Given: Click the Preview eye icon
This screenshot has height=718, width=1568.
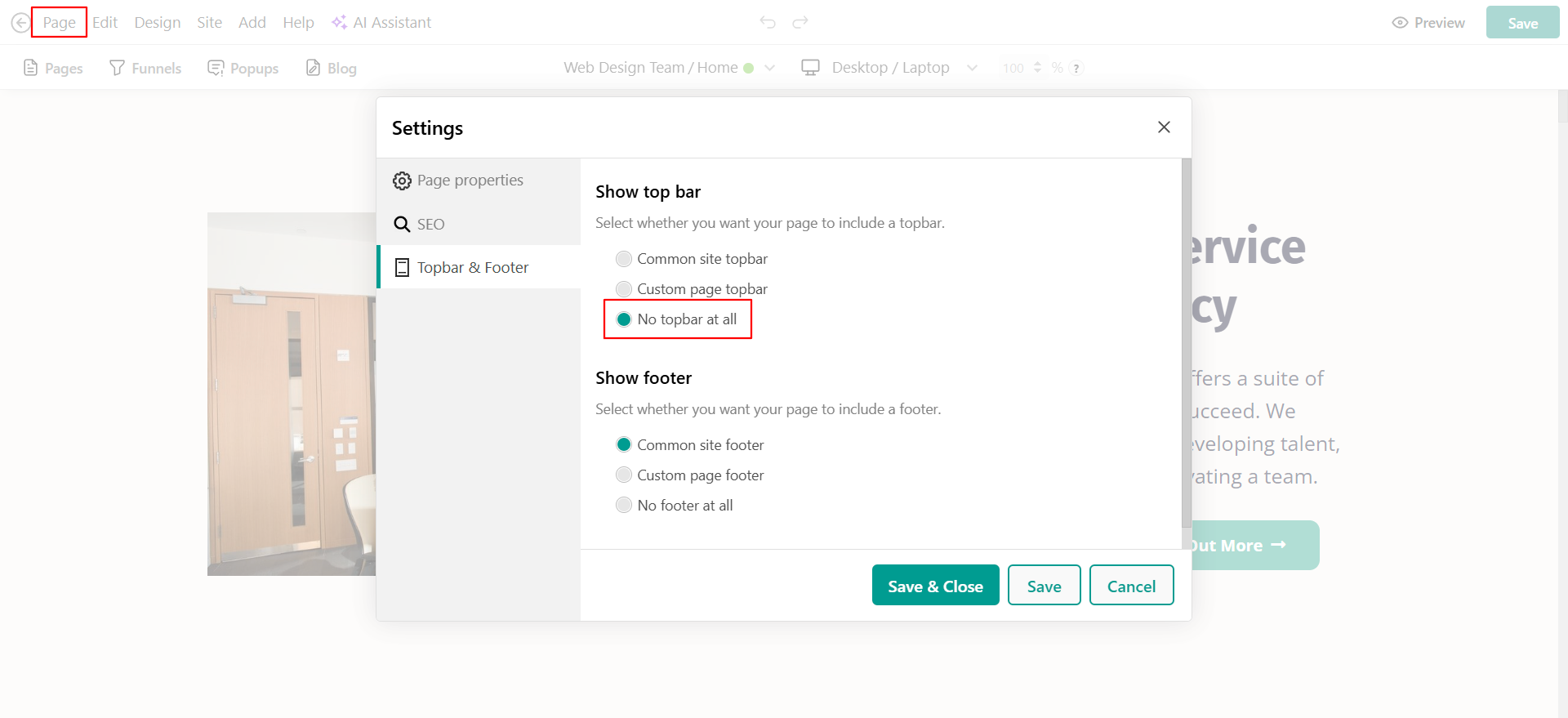Looking at the screenshot, I should [1400, 23].
